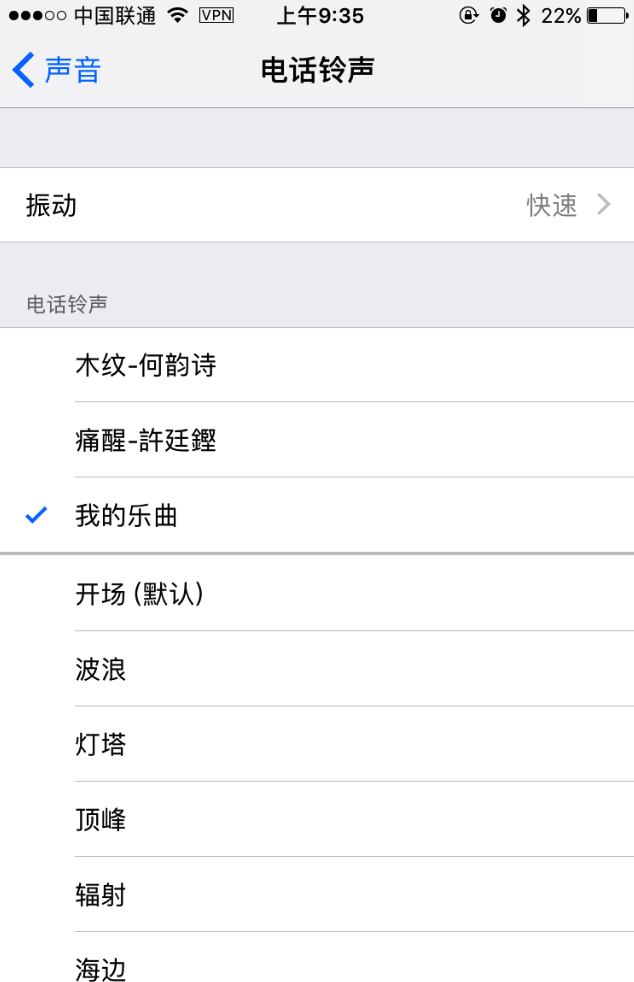Tap the rotation lock status icon
This screenshot has width=634, height=982.
point(468,15)
